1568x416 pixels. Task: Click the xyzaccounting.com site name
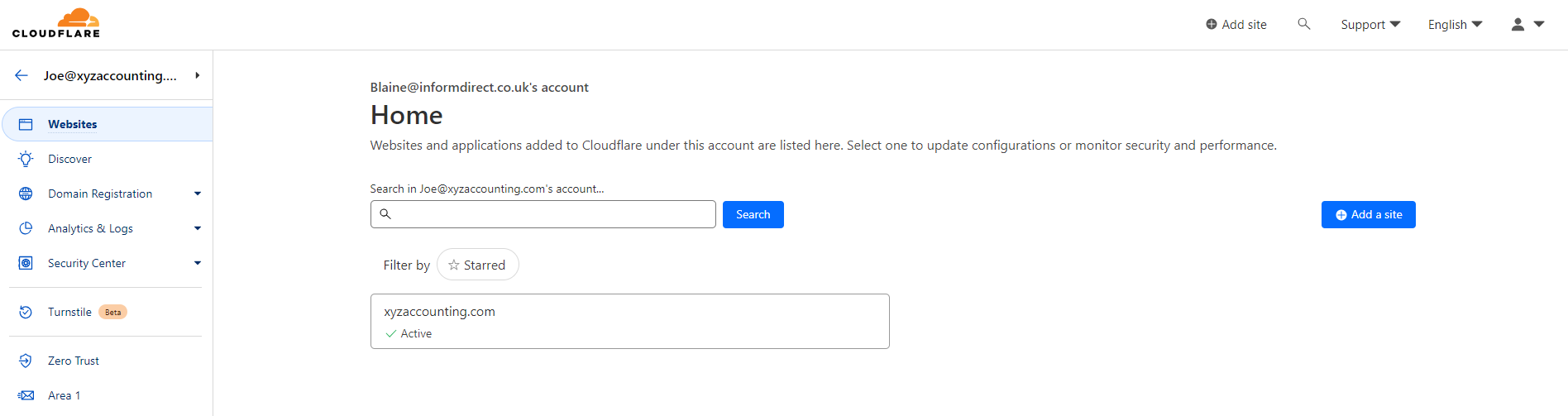tap(439, 312)
